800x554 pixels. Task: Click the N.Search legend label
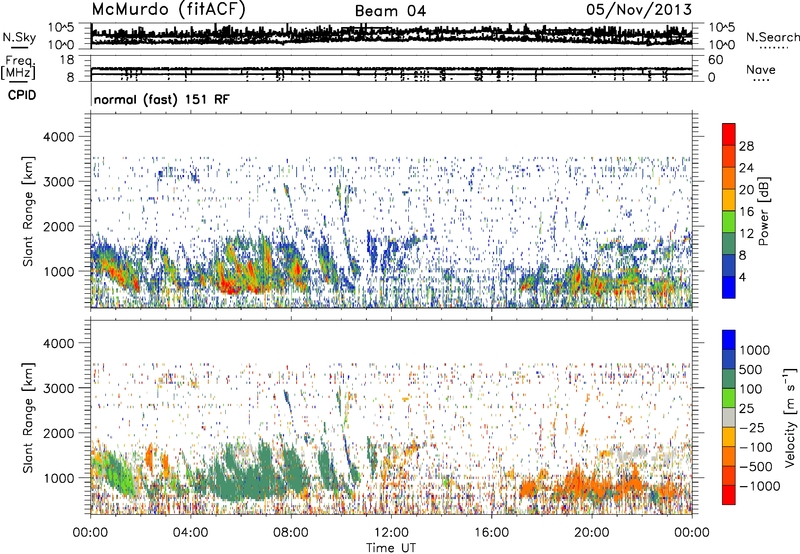[772, 37]
